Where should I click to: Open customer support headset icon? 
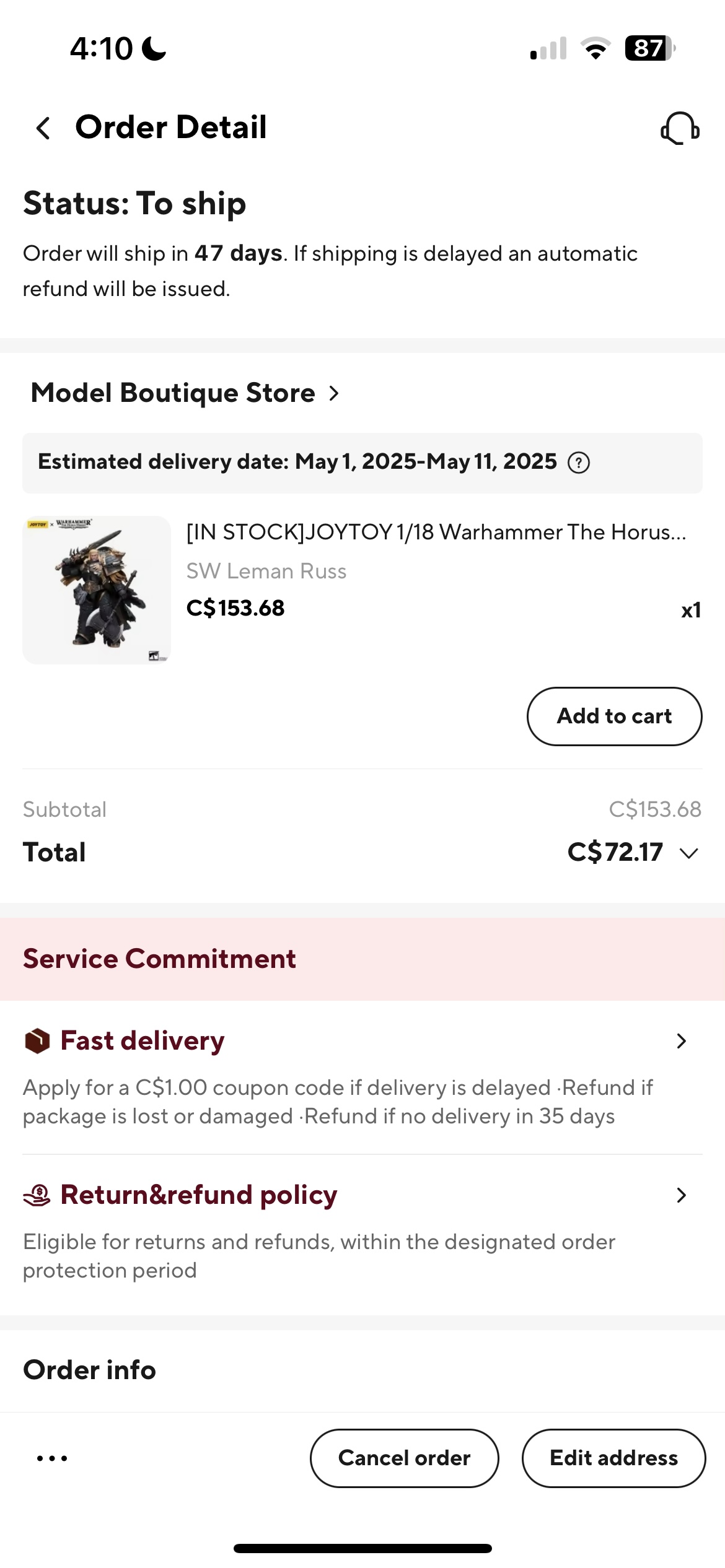(x=680, y=128)
